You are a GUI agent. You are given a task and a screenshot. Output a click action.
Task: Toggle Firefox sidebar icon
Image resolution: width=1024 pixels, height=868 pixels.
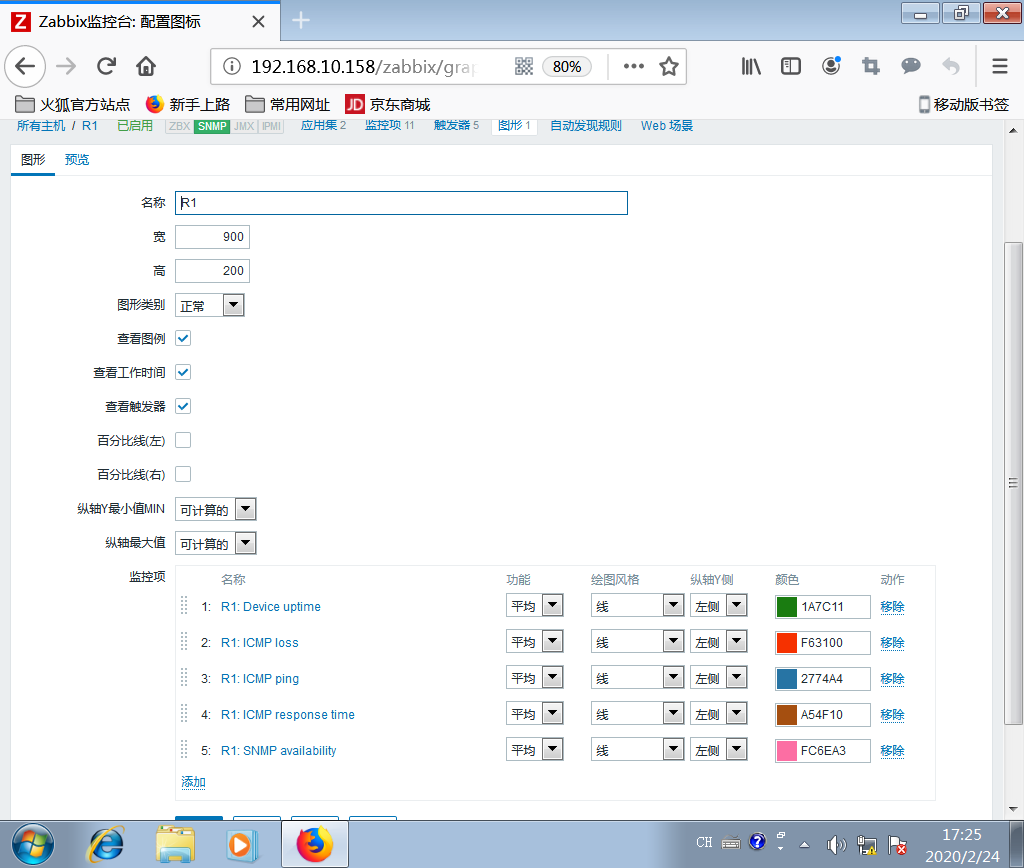point(791,66)
